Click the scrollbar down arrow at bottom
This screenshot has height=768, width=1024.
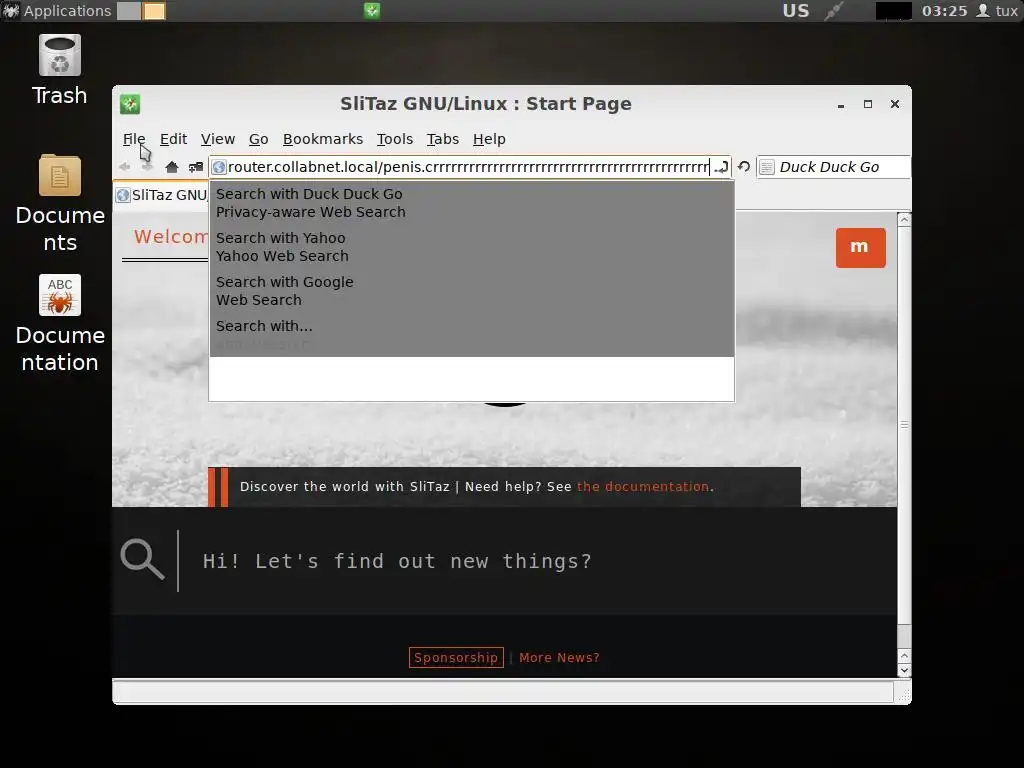click(x=904, y=670)
